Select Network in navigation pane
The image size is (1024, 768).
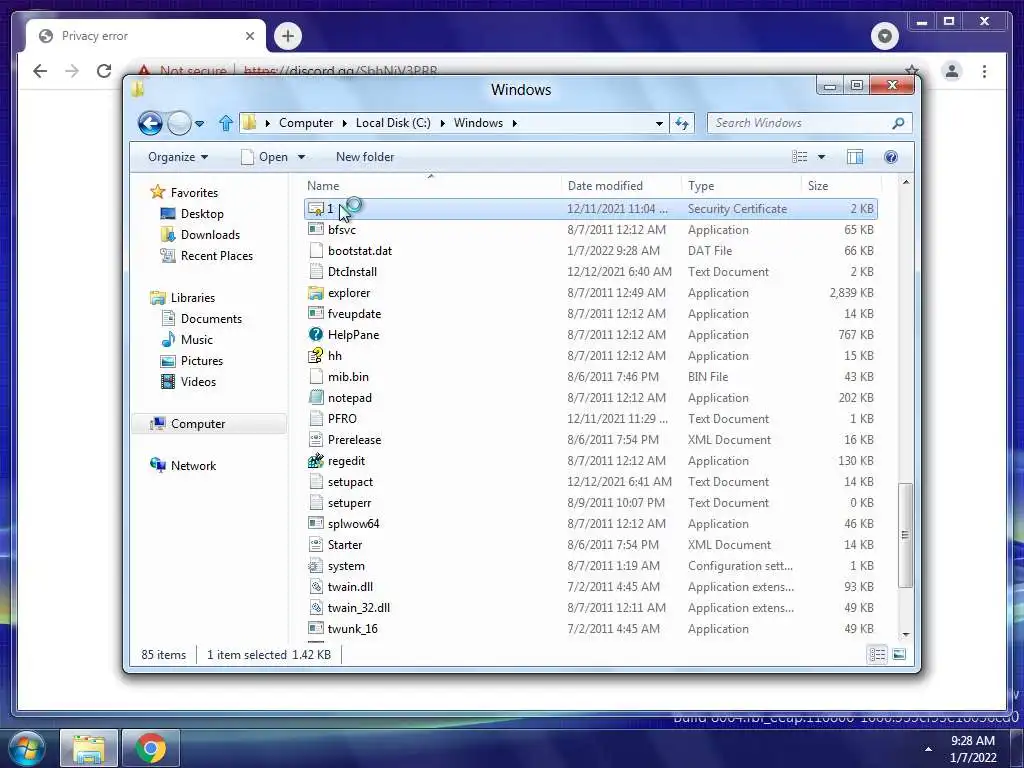tap(193, 465)
